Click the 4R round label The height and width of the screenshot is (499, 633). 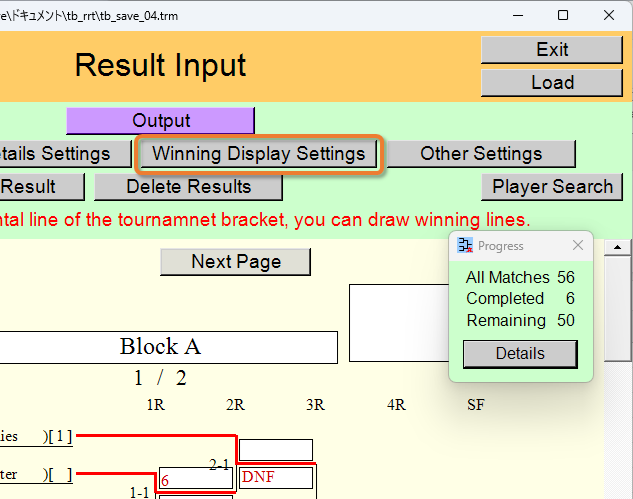click(x=396, y=405)
